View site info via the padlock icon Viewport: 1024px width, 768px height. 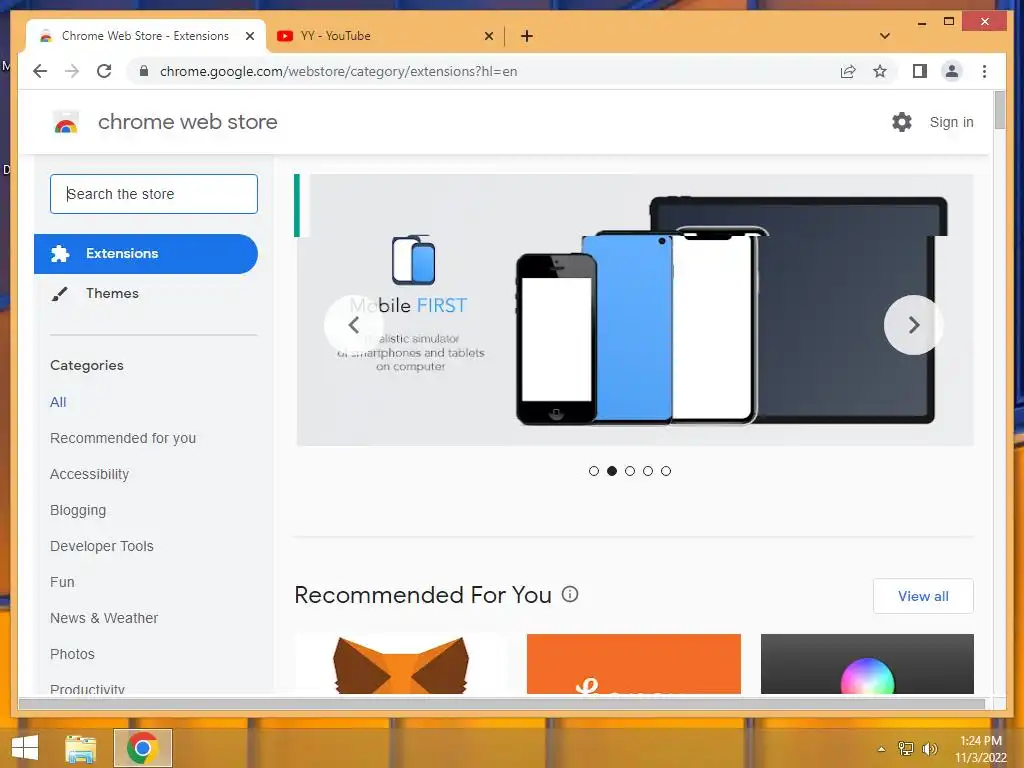(144, 71)
